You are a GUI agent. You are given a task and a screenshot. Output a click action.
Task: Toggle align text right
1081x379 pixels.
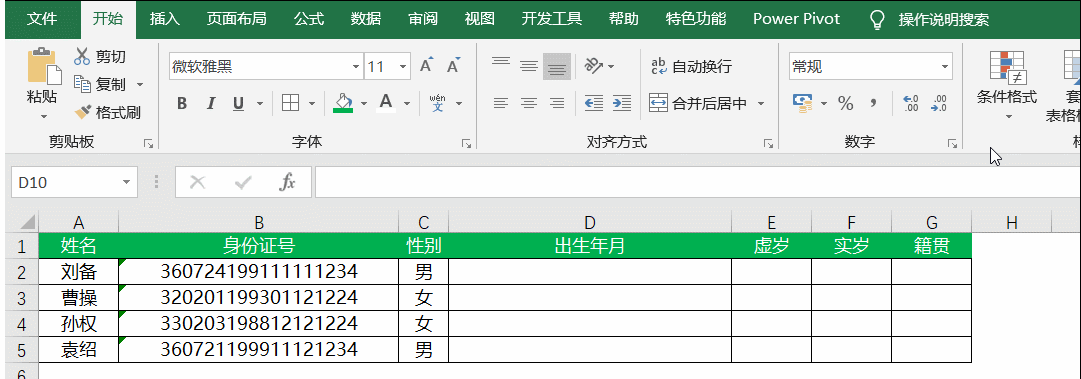coord(556,103)
